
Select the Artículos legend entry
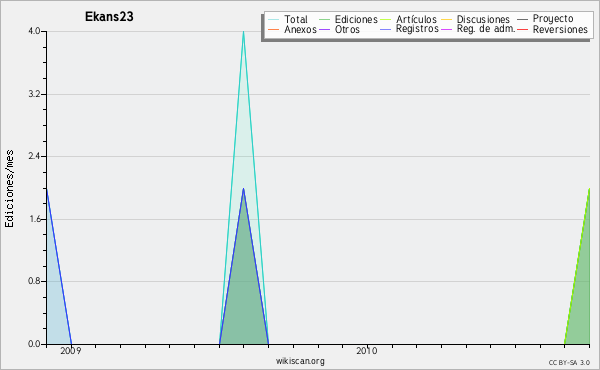click(x=416, y=19)
